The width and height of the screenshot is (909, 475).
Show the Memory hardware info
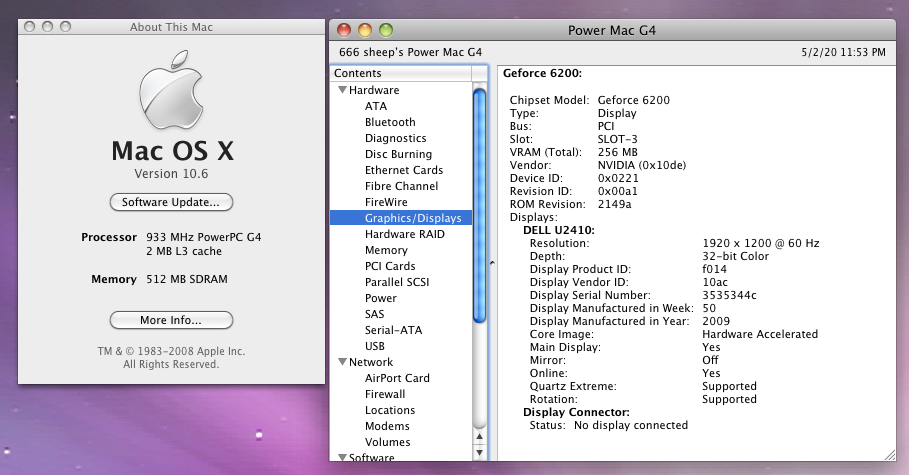(386, 250)
